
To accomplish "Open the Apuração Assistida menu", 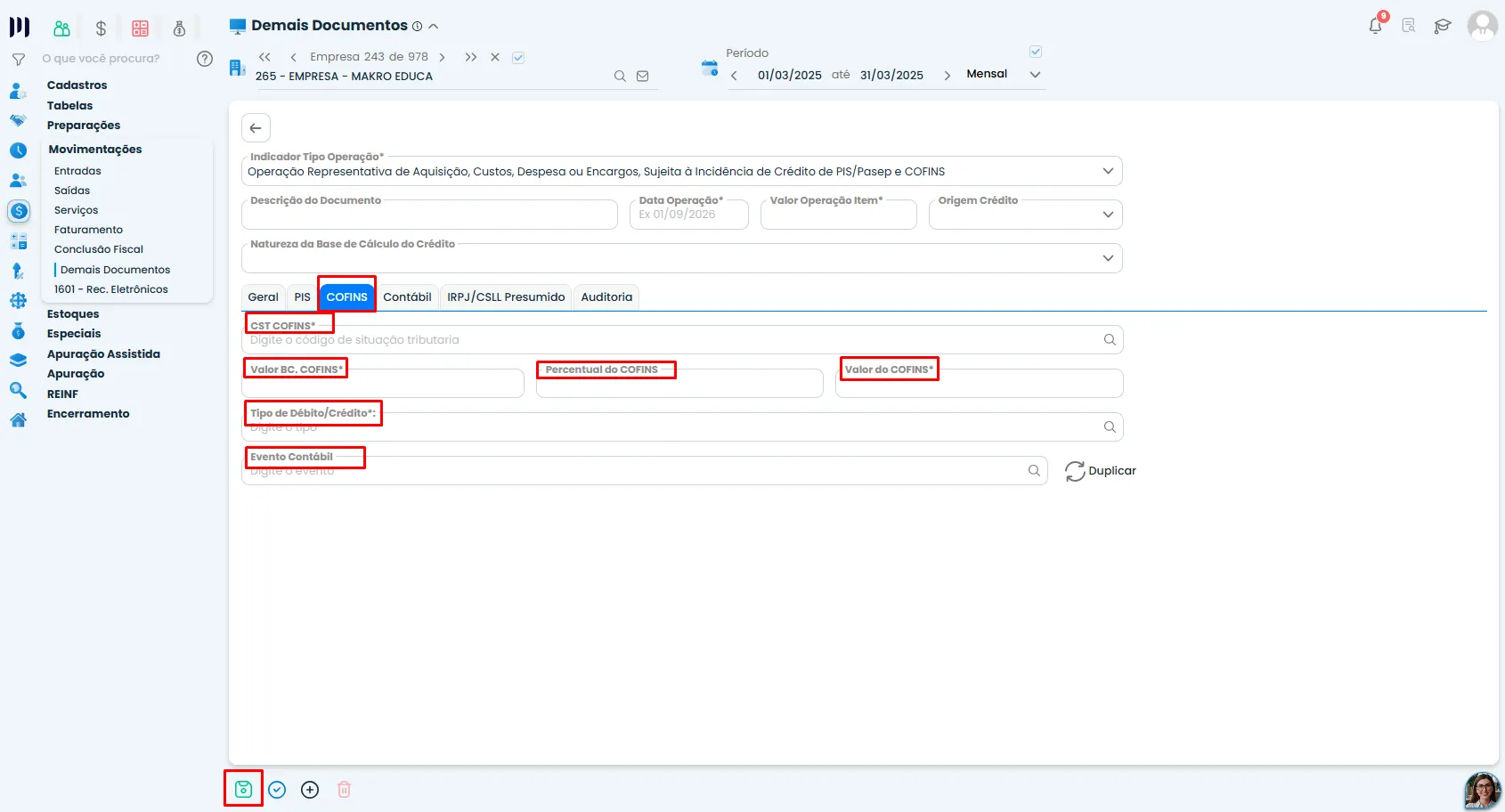I will [103, 354].
